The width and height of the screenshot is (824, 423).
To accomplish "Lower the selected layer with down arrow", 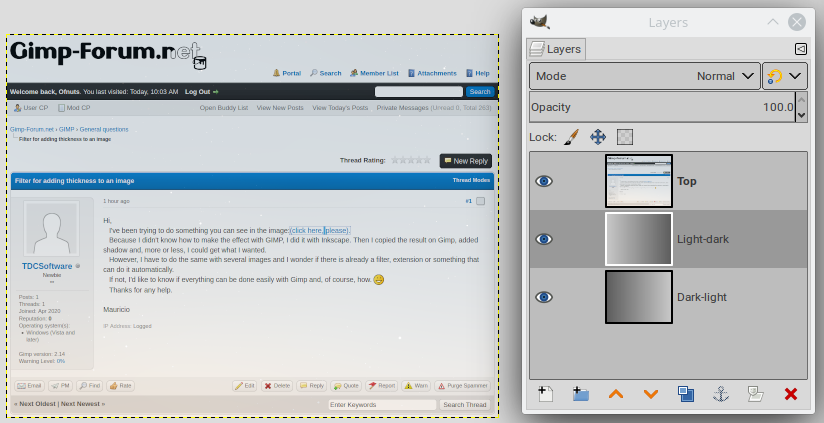I will pyautogui.click(x=651, y=394).
